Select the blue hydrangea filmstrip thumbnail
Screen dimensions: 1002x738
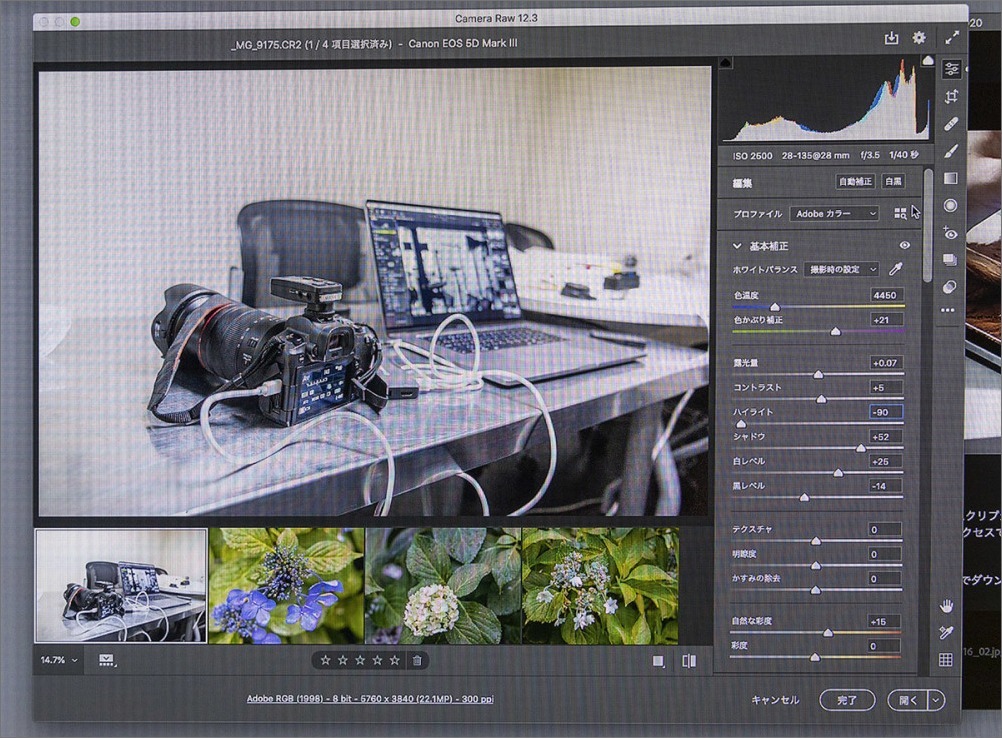pyautogui.click(x=286, y=585)
